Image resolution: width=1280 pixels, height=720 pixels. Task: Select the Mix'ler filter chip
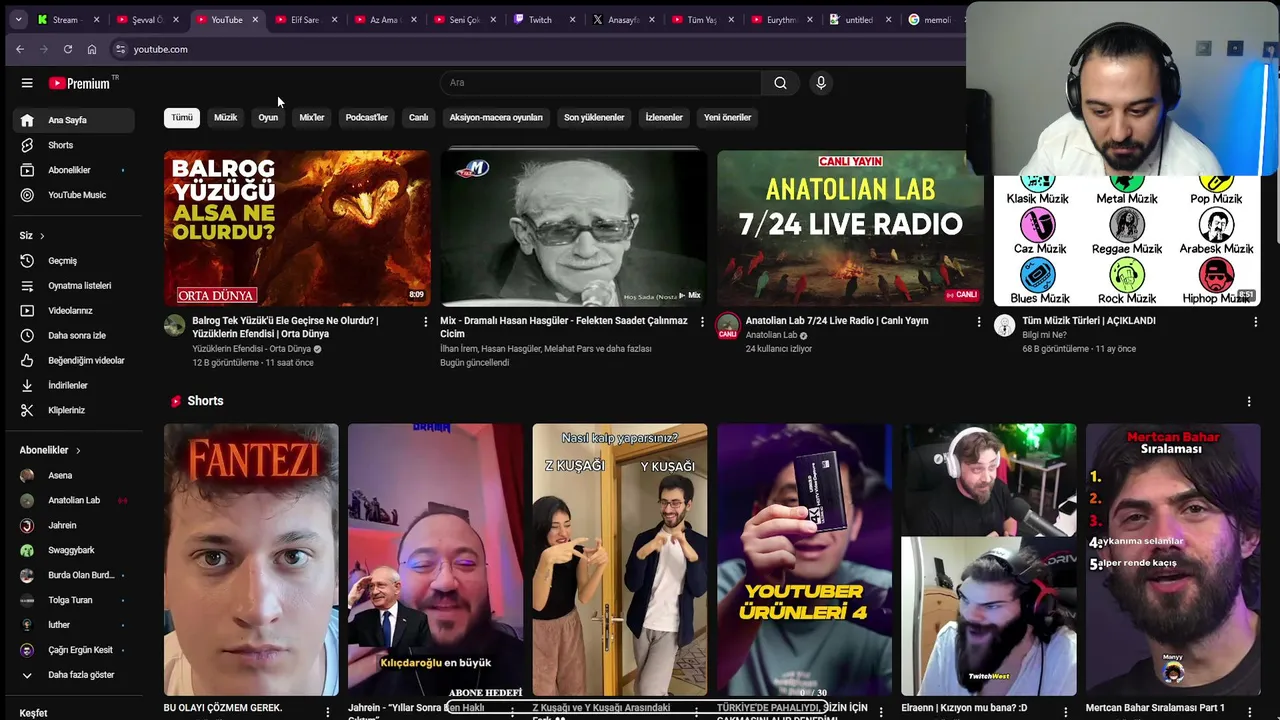312,118
